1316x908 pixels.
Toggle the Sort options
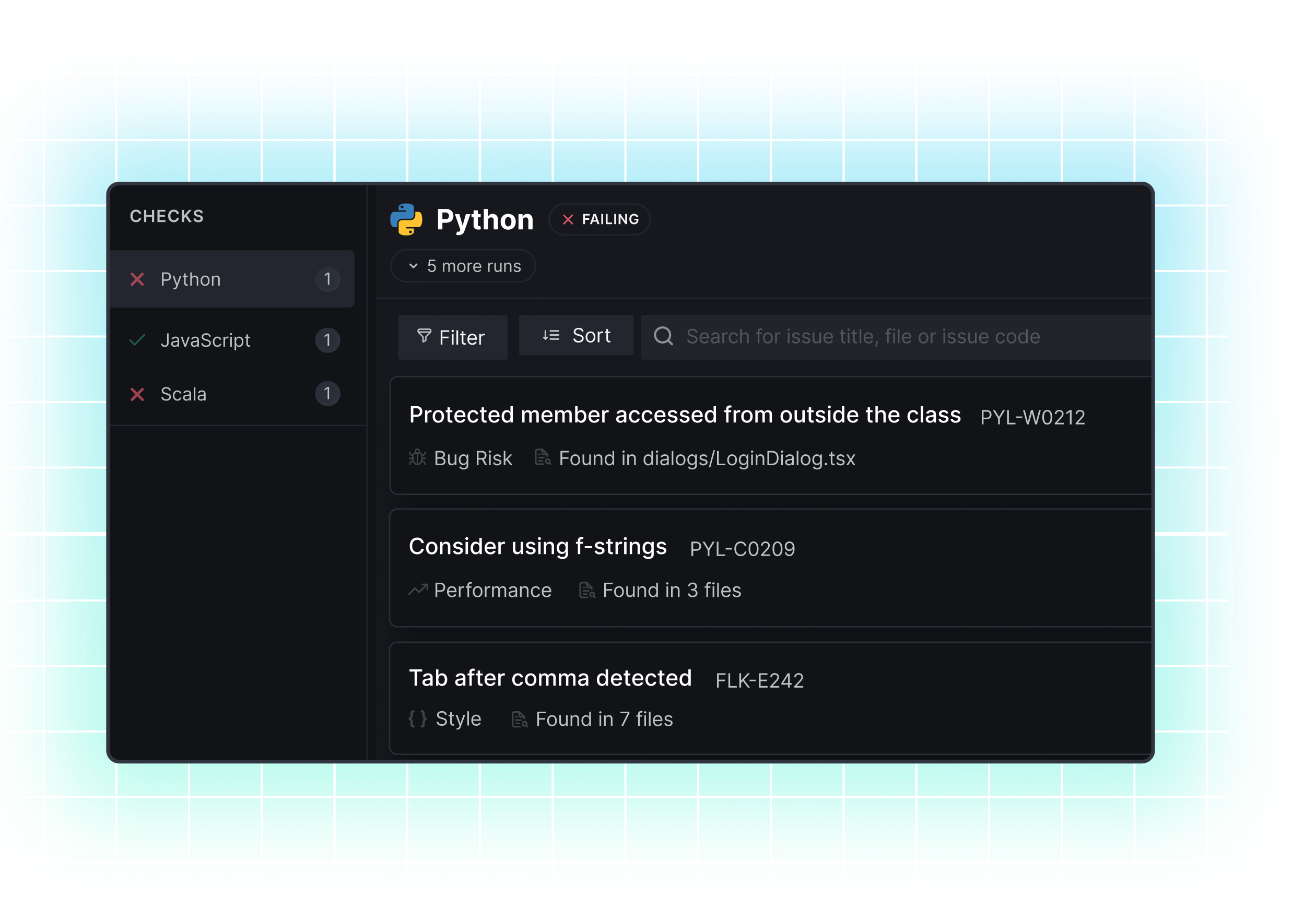pyautogui.click(x=576, y=335)
